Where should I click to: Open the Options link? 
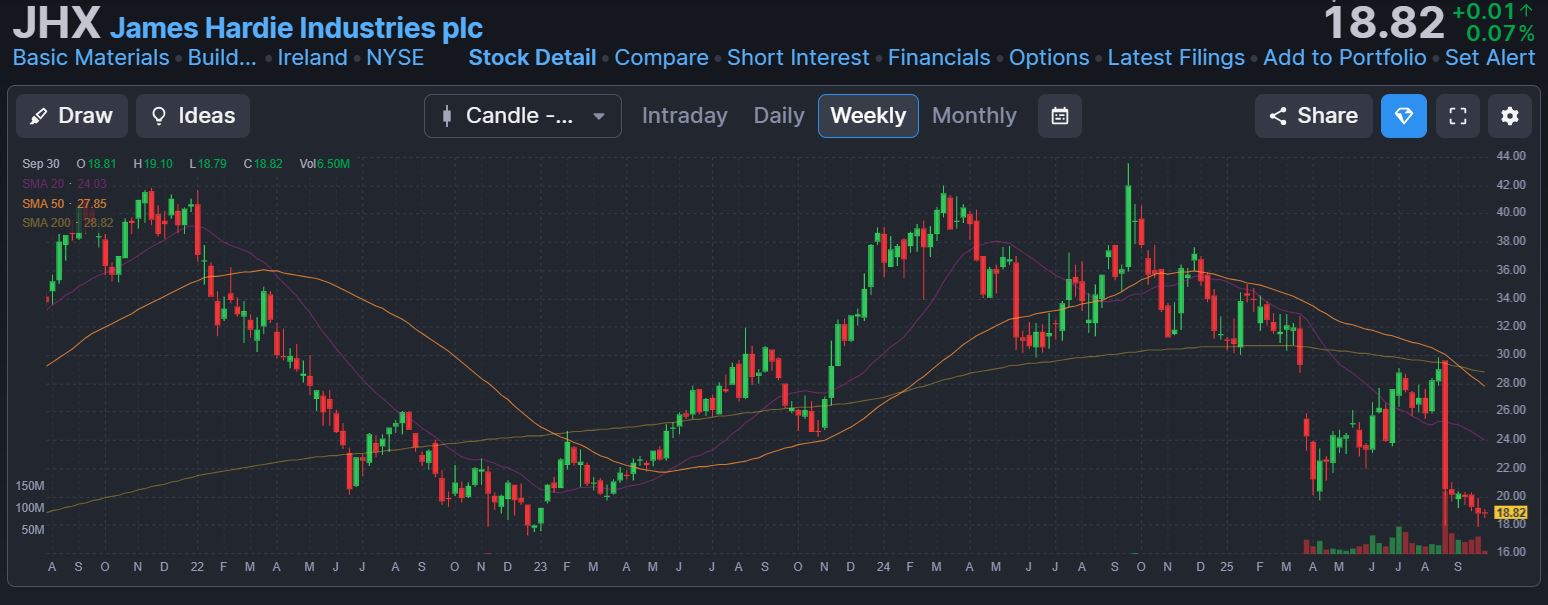(x=1048, y=58)
